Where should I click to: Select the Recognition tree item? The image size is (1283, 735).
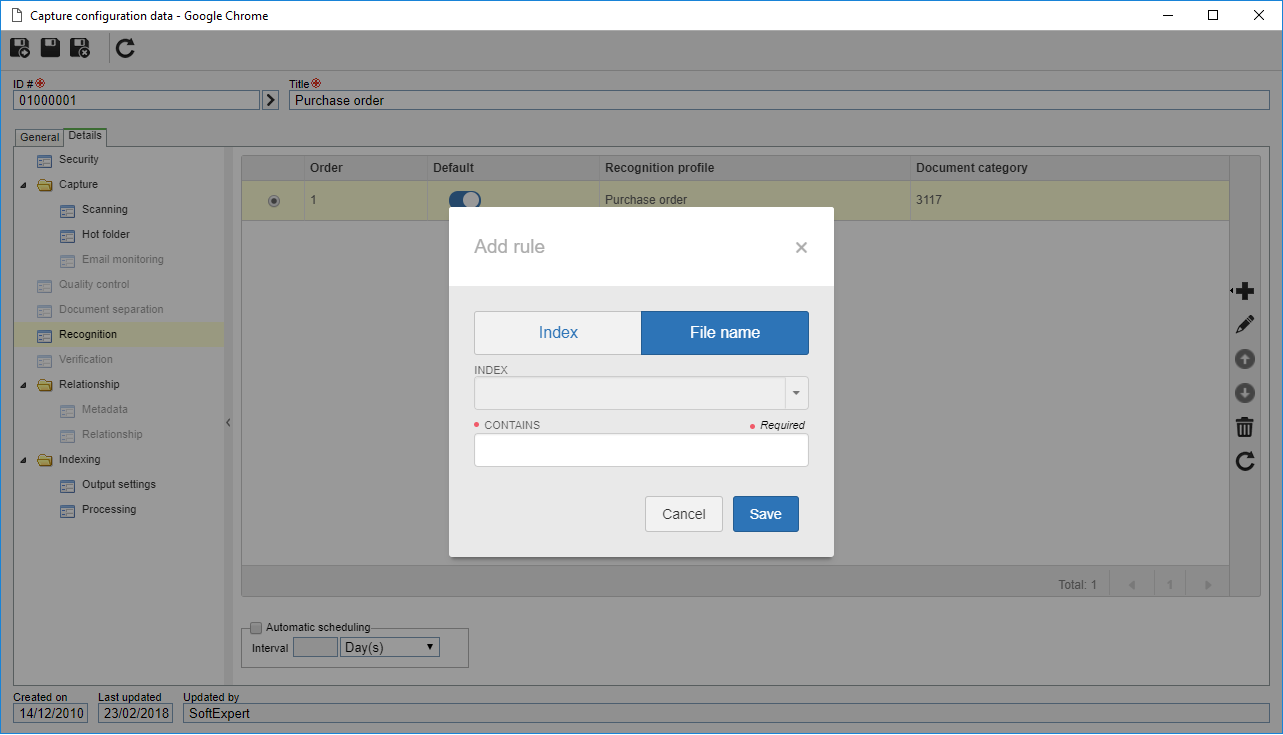(88, 334)
